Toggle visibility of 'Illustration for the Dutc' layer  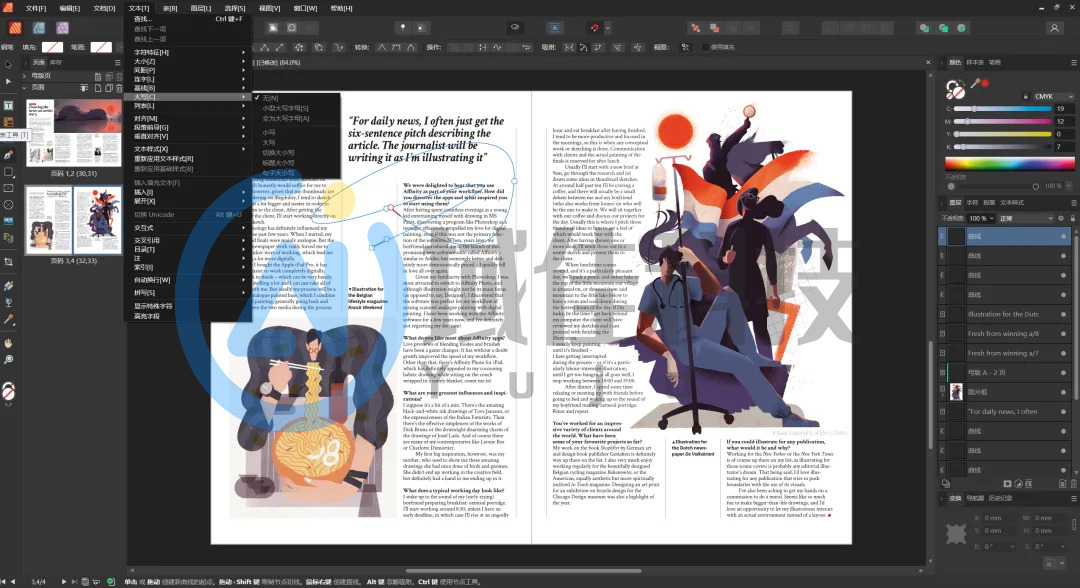click(x=1063, y=314)
